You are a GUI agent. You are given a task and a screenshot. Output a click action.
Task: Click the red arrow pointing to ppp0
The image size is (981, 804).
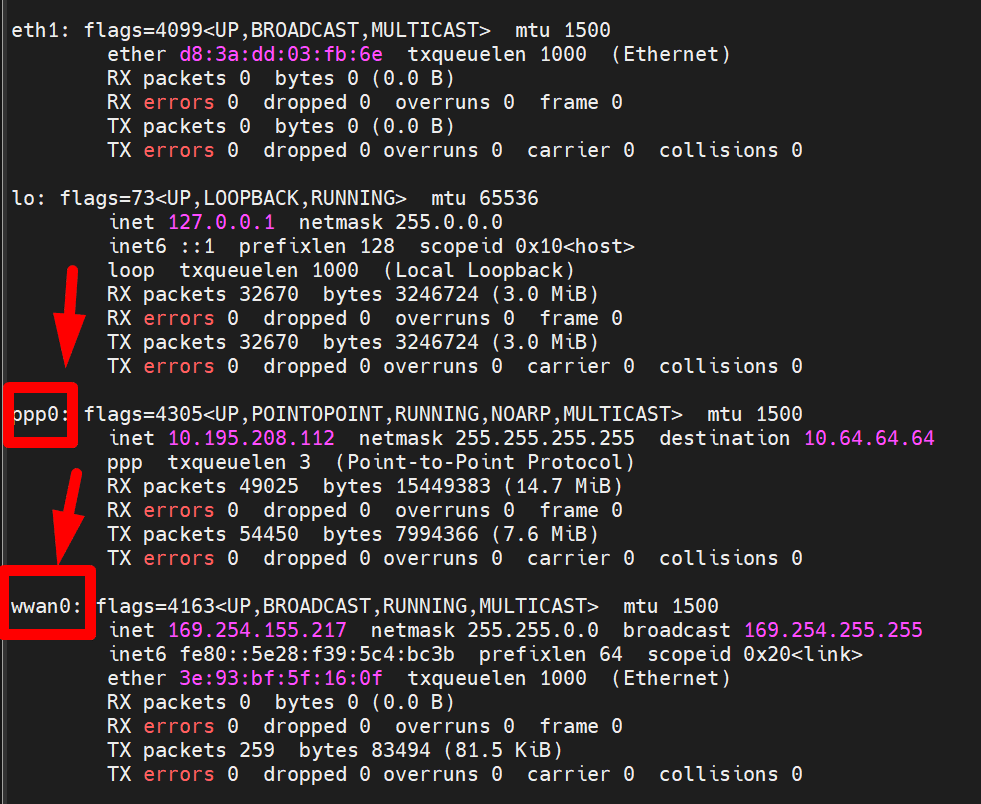pyautogui.click(x=67, y=315)
